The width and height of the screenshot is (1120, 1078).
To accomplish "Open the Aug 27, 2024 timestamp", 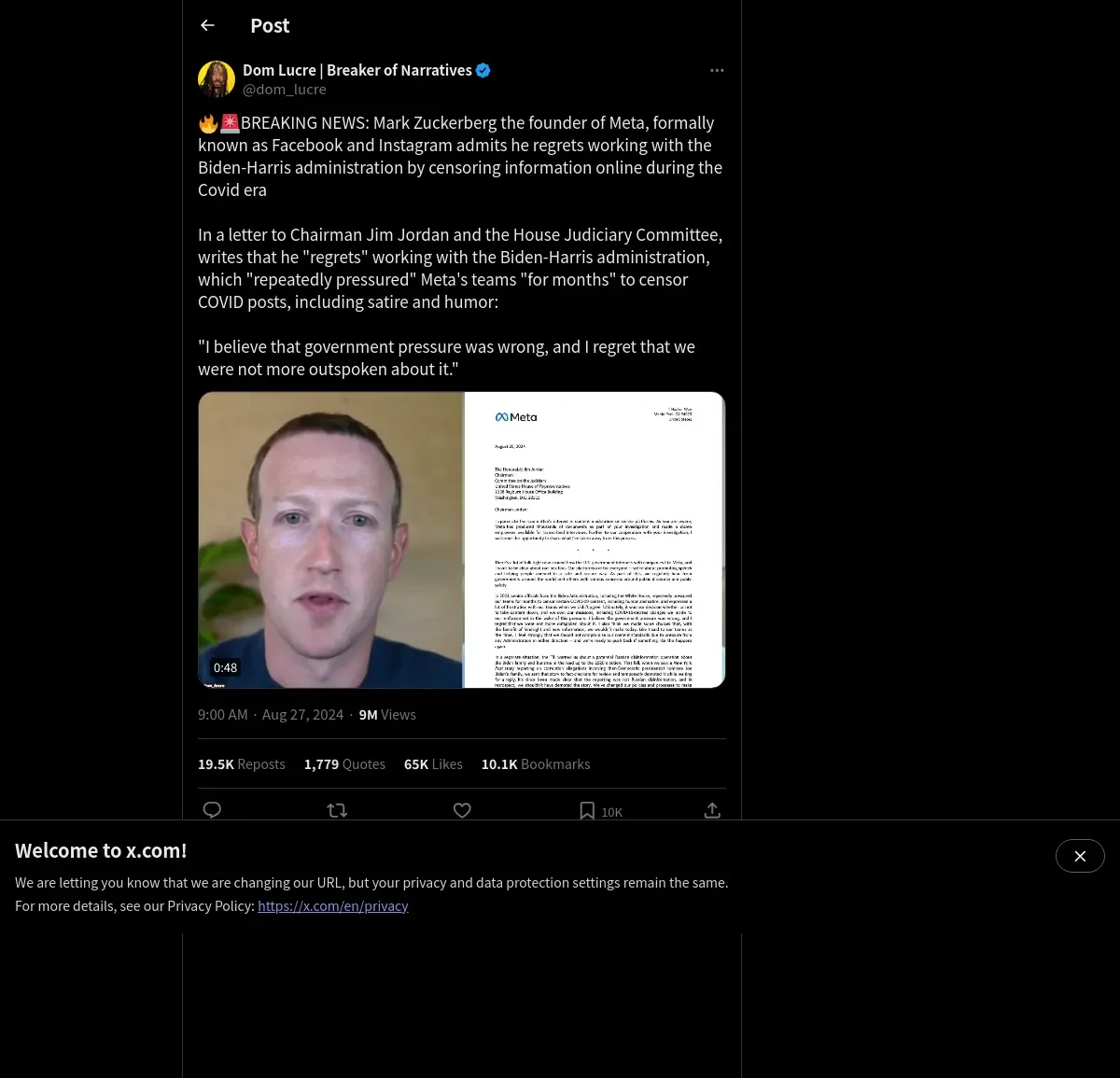I will [x=302, y=714].
